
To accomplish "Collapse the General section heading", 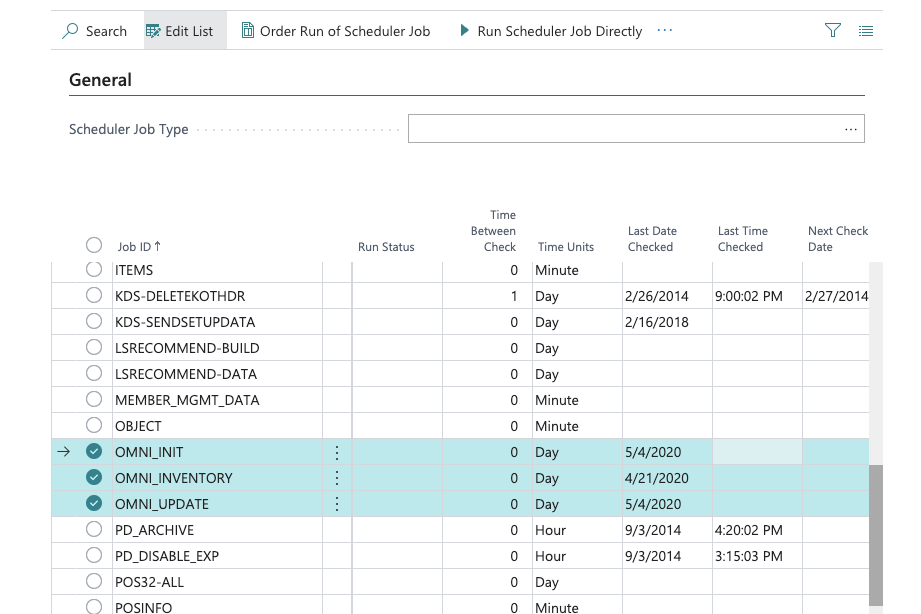I will coord(101,80).
